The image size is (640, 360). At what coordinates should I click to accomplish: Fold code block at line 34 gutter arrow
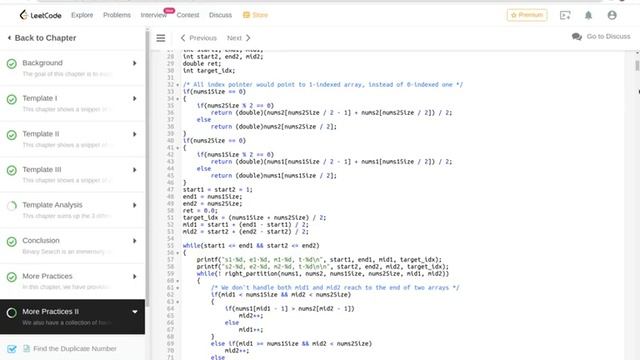(178, 99)
